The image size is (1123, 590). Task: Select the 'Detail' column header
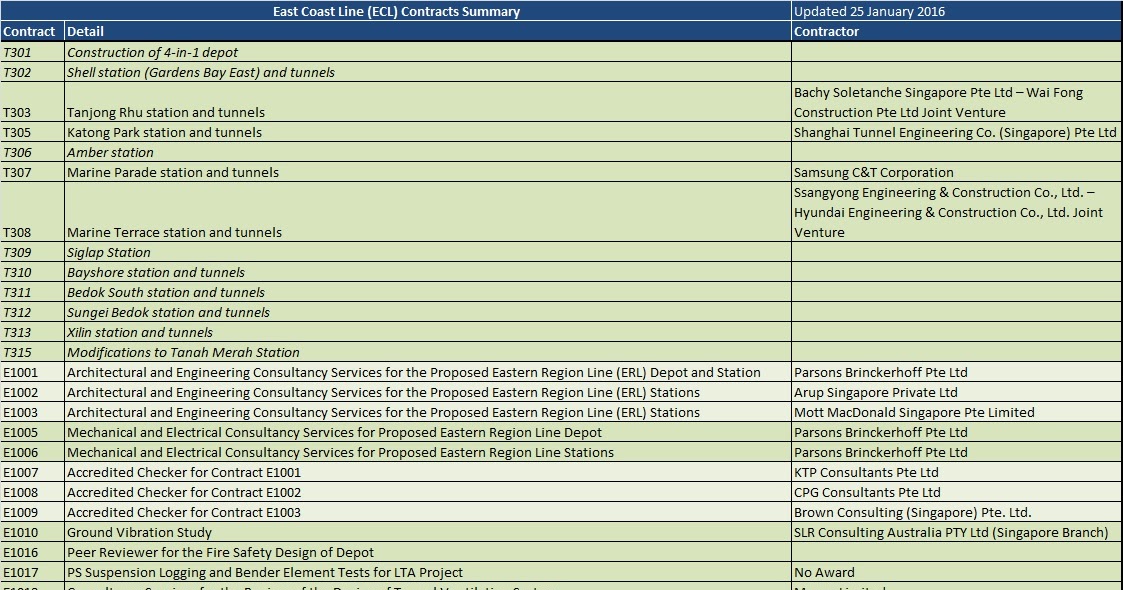pyautogui.click(x=428, y=32)
